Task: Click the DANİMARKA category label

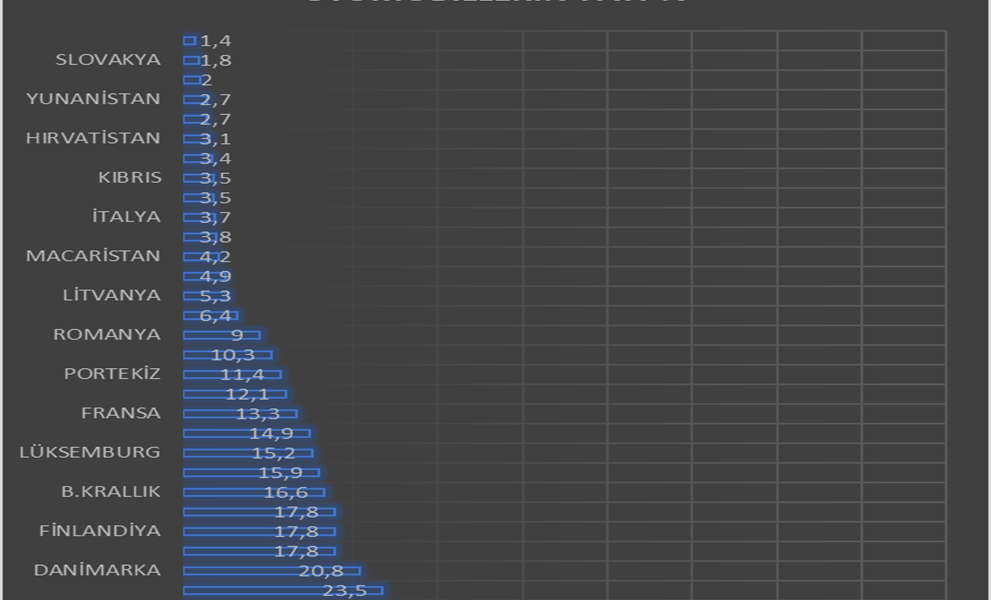Action: point(97,570)
